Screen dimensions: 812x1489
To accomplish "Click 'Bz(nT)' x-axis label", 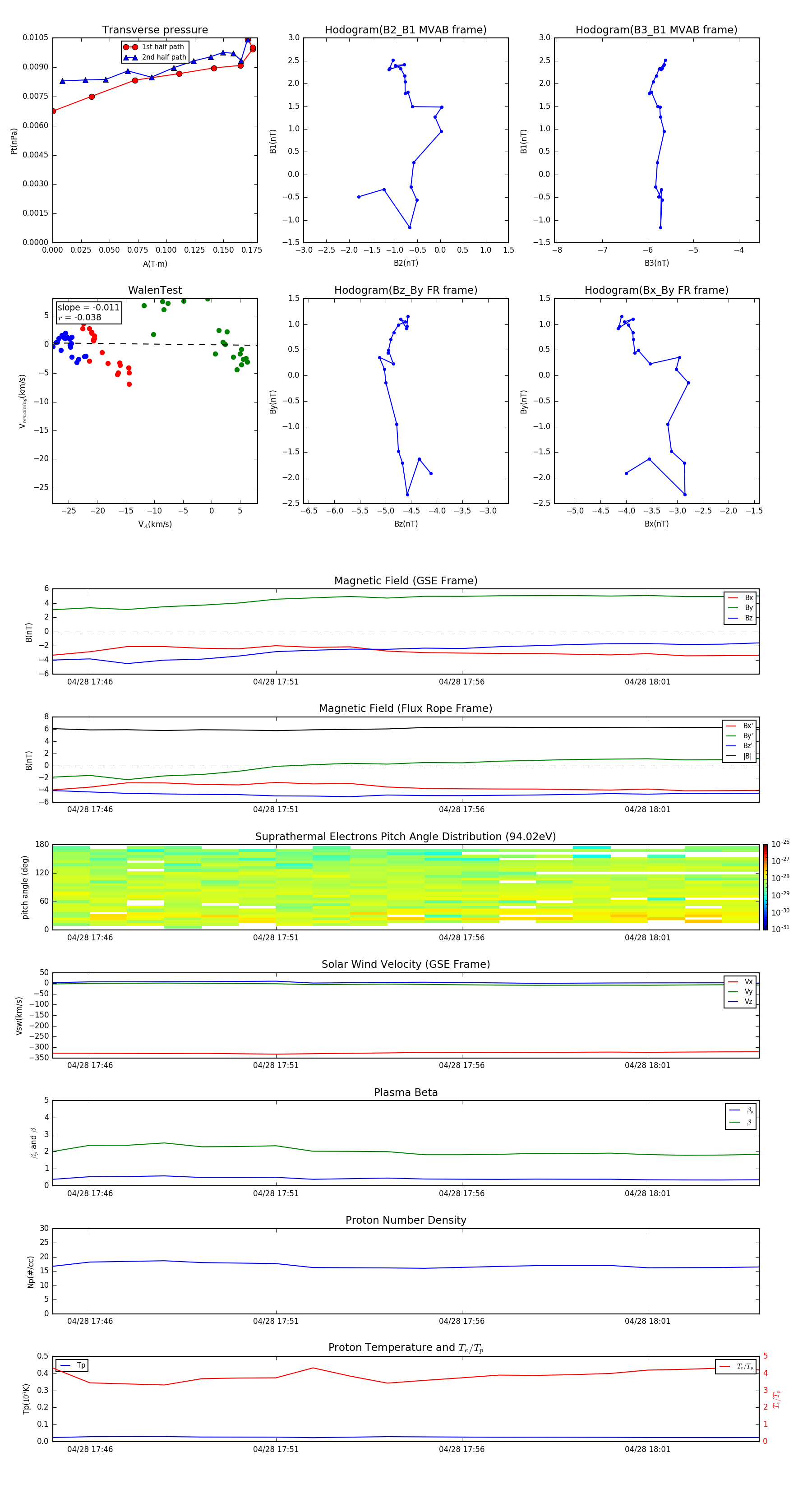I will pos(406,524).
